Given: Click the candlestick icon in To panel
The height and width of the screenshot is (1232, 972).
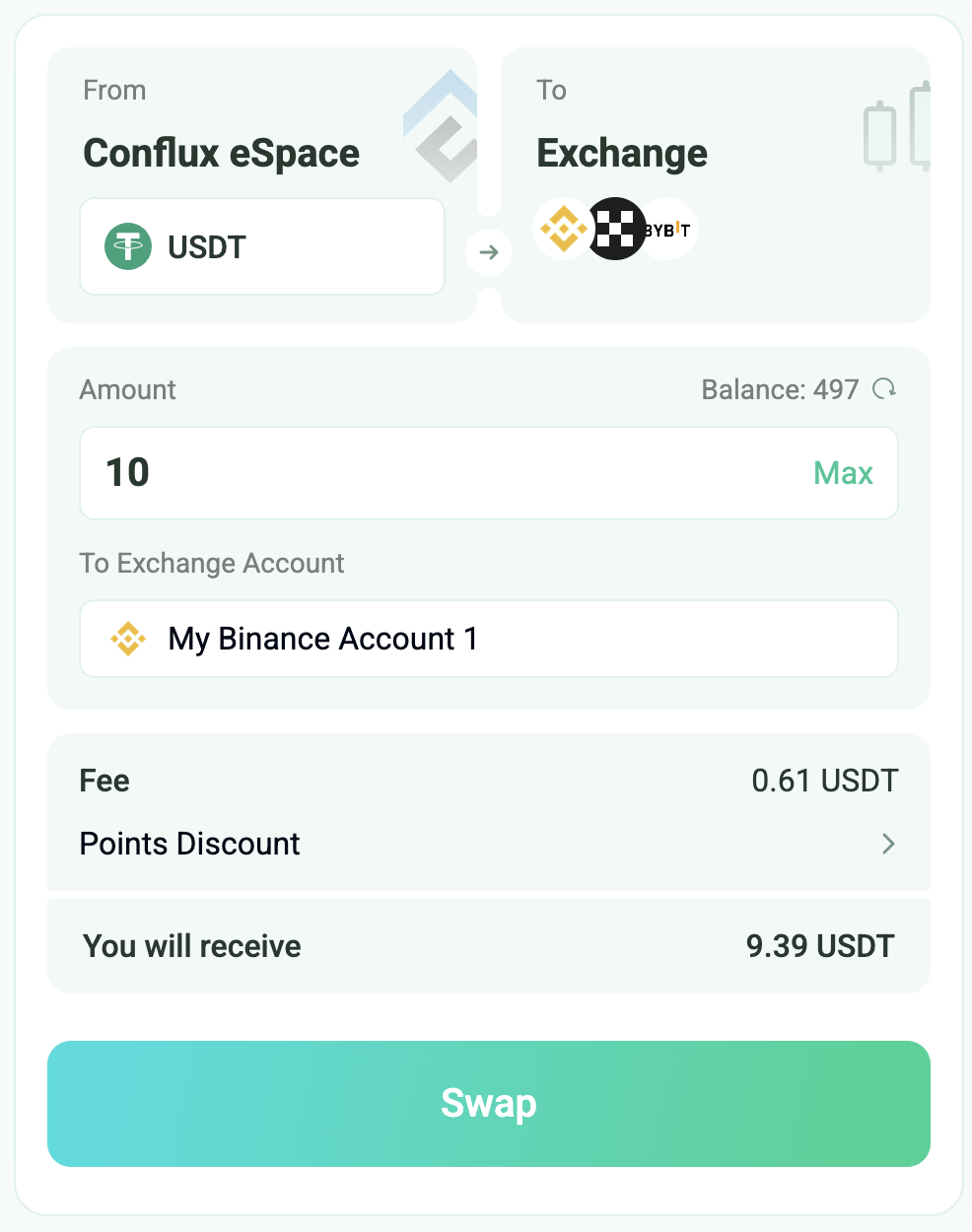Looking at the screenshot, I should [896, 128].
